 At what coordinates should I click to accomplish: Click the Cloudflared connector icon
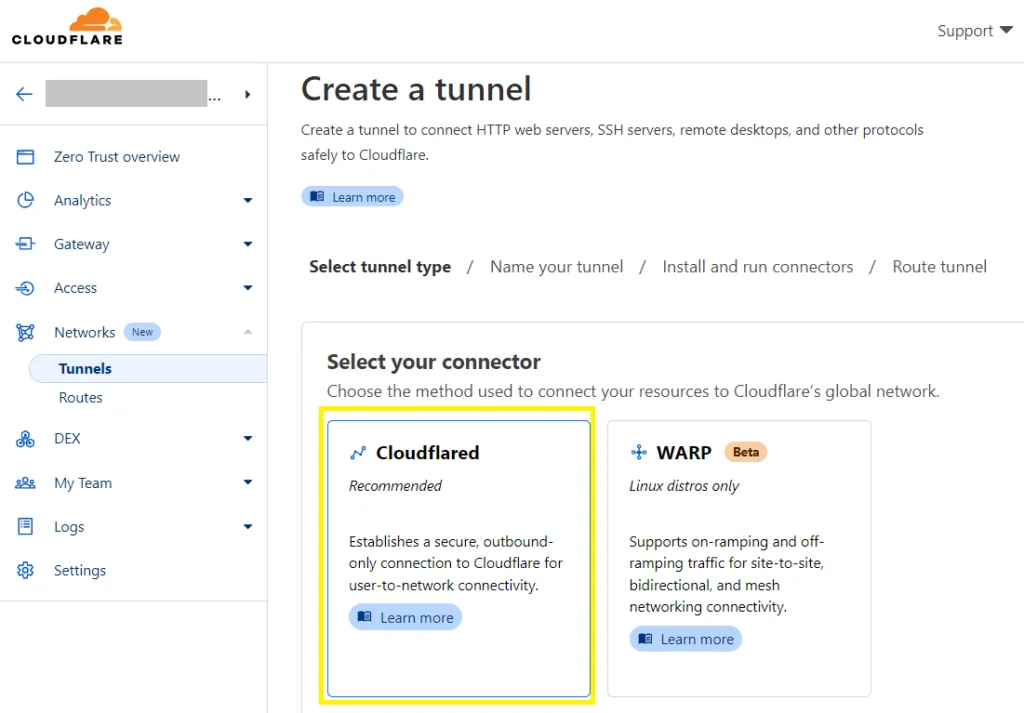[x=358, y=452]
